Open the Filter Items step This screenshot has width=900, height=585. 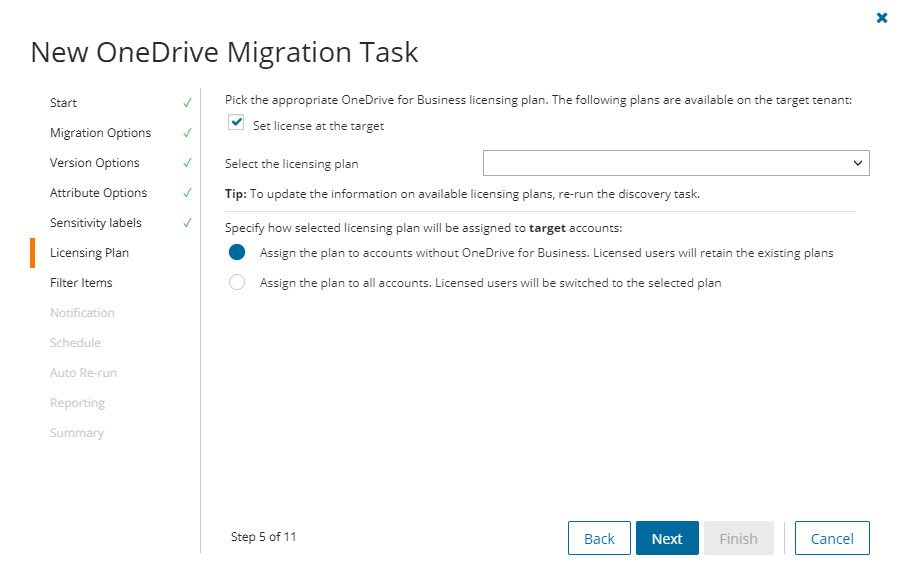(81, 282)
